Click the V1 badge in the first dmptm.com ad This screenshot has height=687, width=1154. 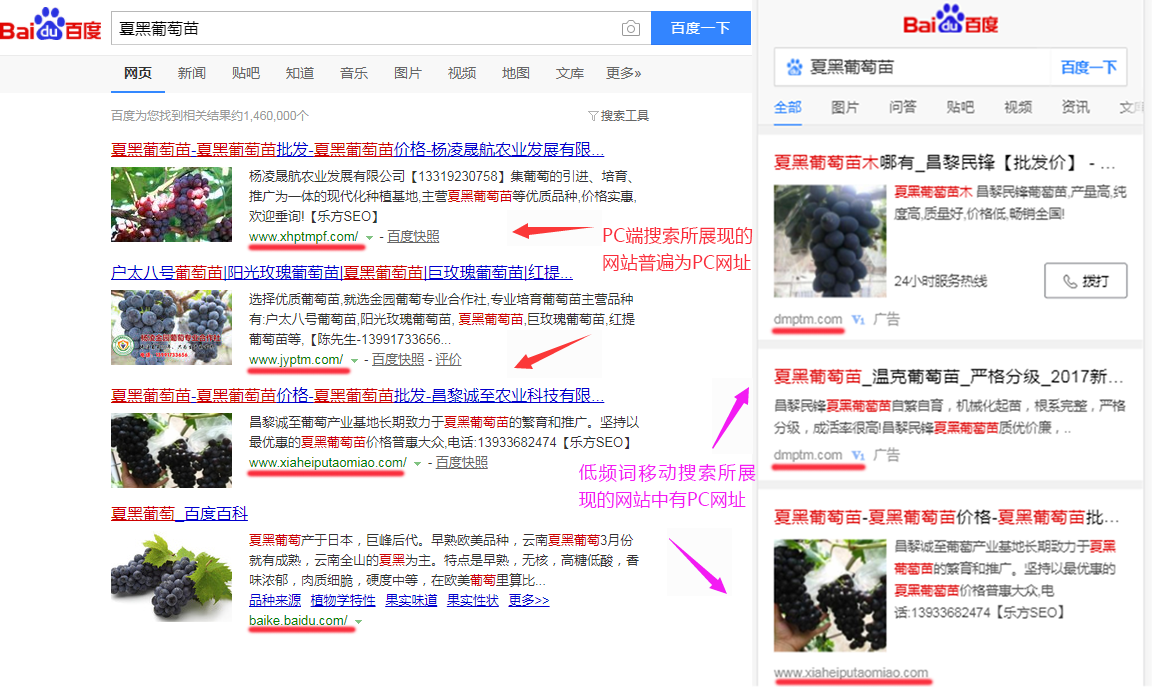858,320
